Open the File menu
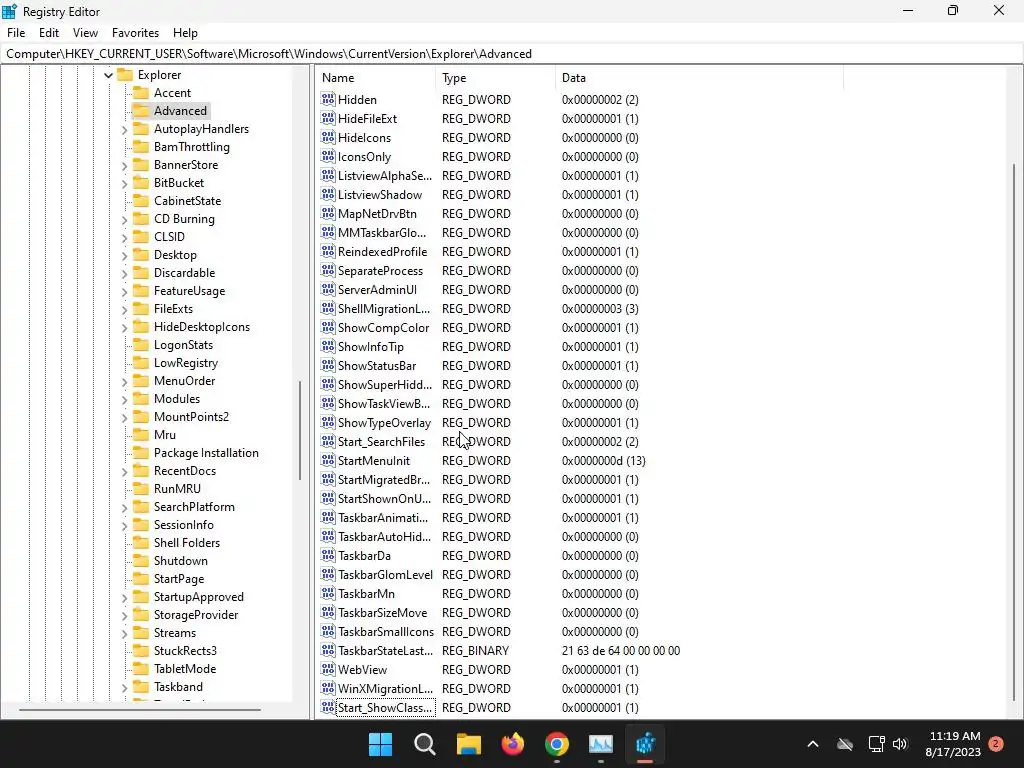Image resolution: width=1024 pixels, height=768 pixels. (x=16, y=33)
